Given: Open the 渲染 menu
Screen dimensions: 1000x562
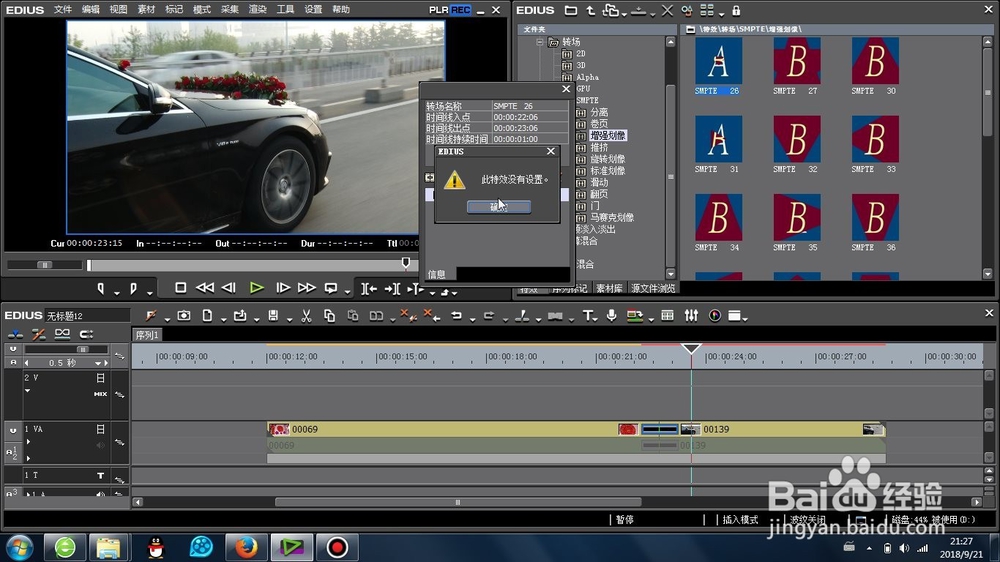Looking at the screenshot, I should (x=257, y=10).
